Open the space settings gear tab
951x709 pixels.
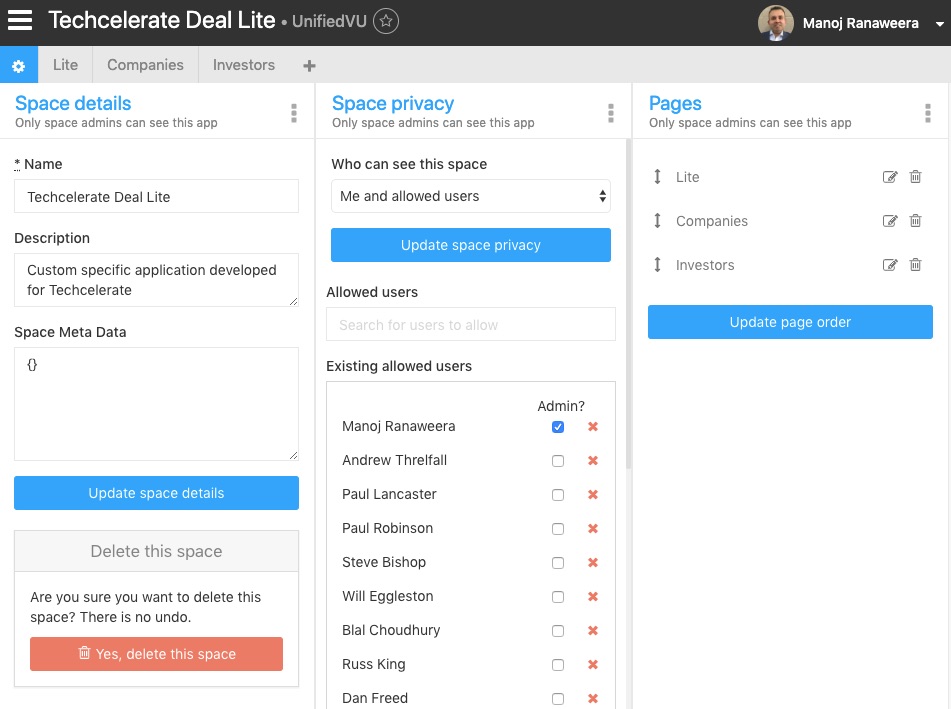pyautogui.click(x=18, y=65)
